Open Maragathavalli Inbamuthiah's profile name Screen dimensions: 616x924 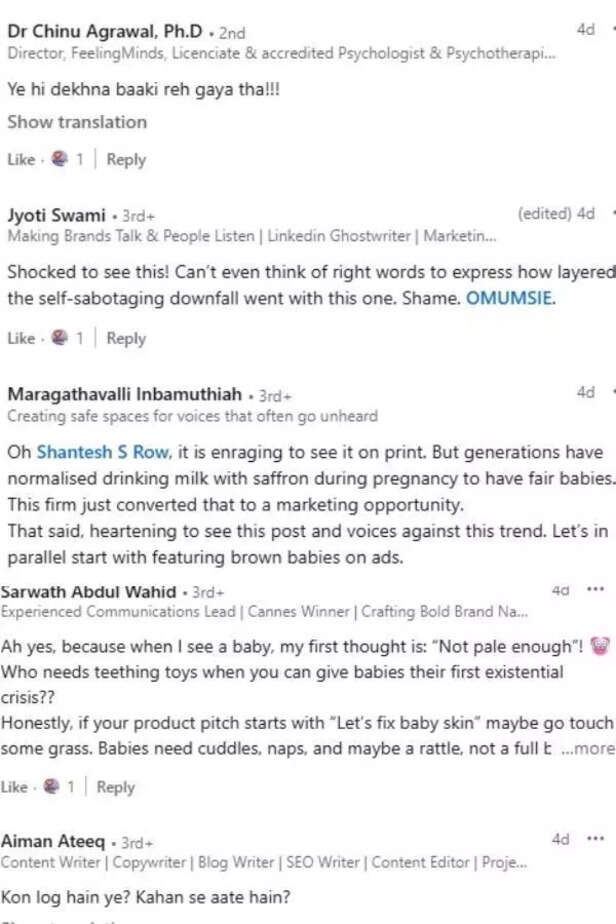(125, 394)
